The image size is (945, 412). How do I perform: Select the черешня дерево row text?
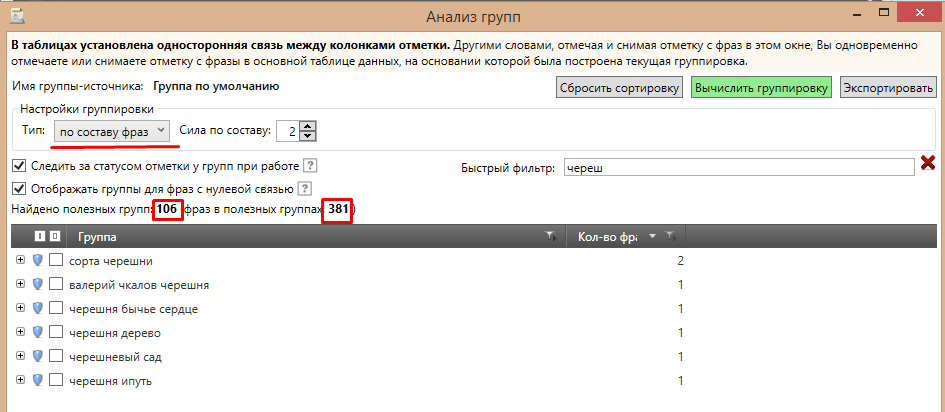[115, 334]
